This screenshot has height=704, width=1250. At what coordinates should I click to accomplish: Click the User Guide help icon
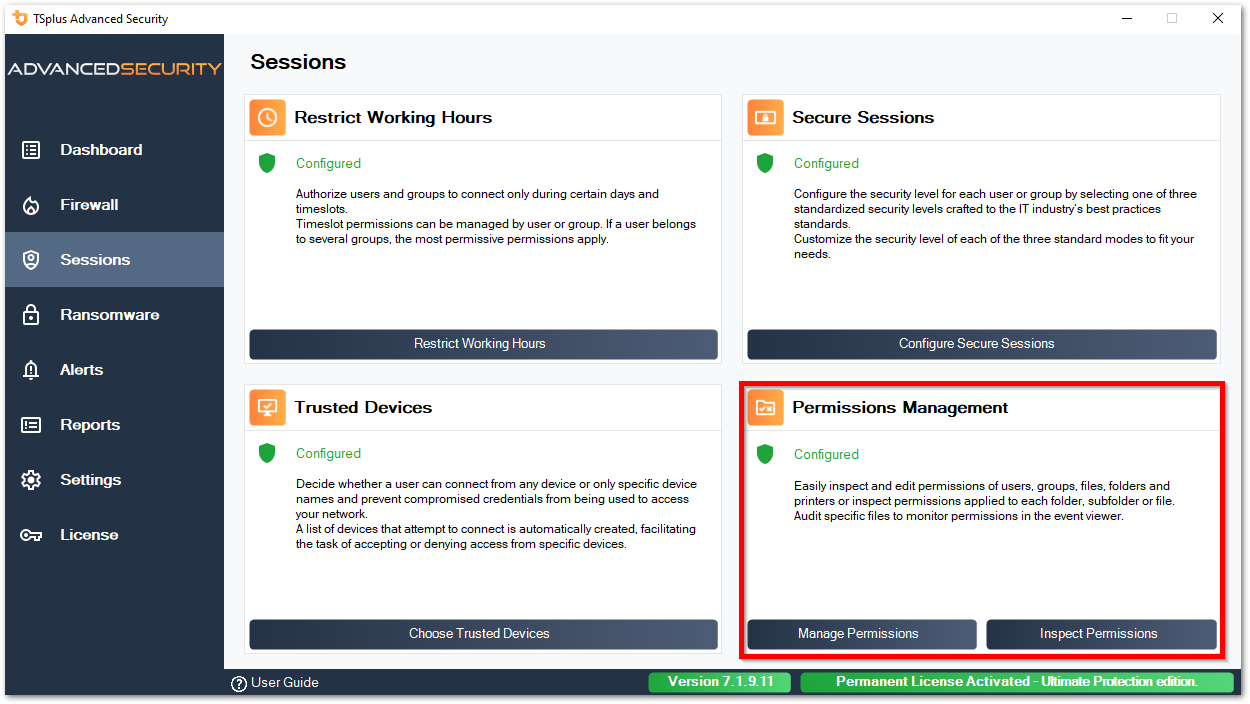[238, 682]
